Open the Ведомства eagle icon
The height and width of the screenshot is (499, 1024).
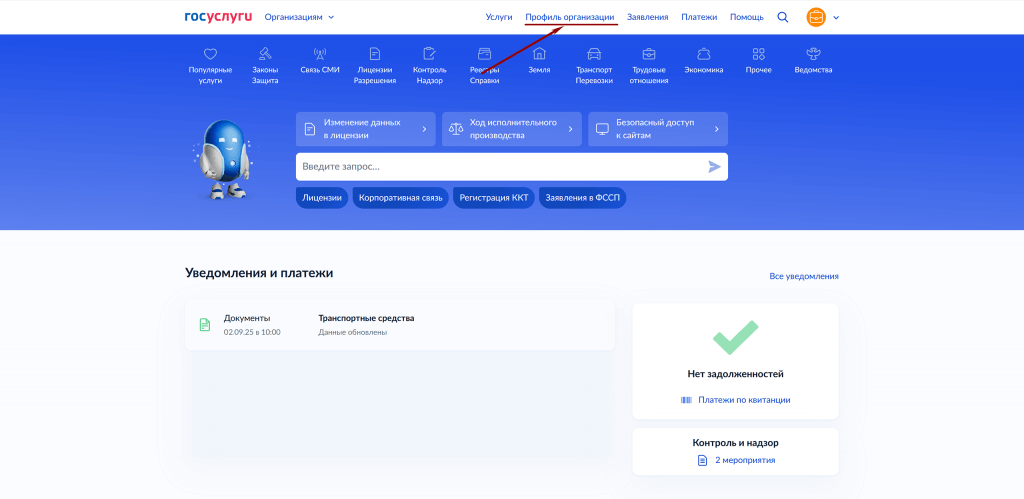(x=814, y=54)
